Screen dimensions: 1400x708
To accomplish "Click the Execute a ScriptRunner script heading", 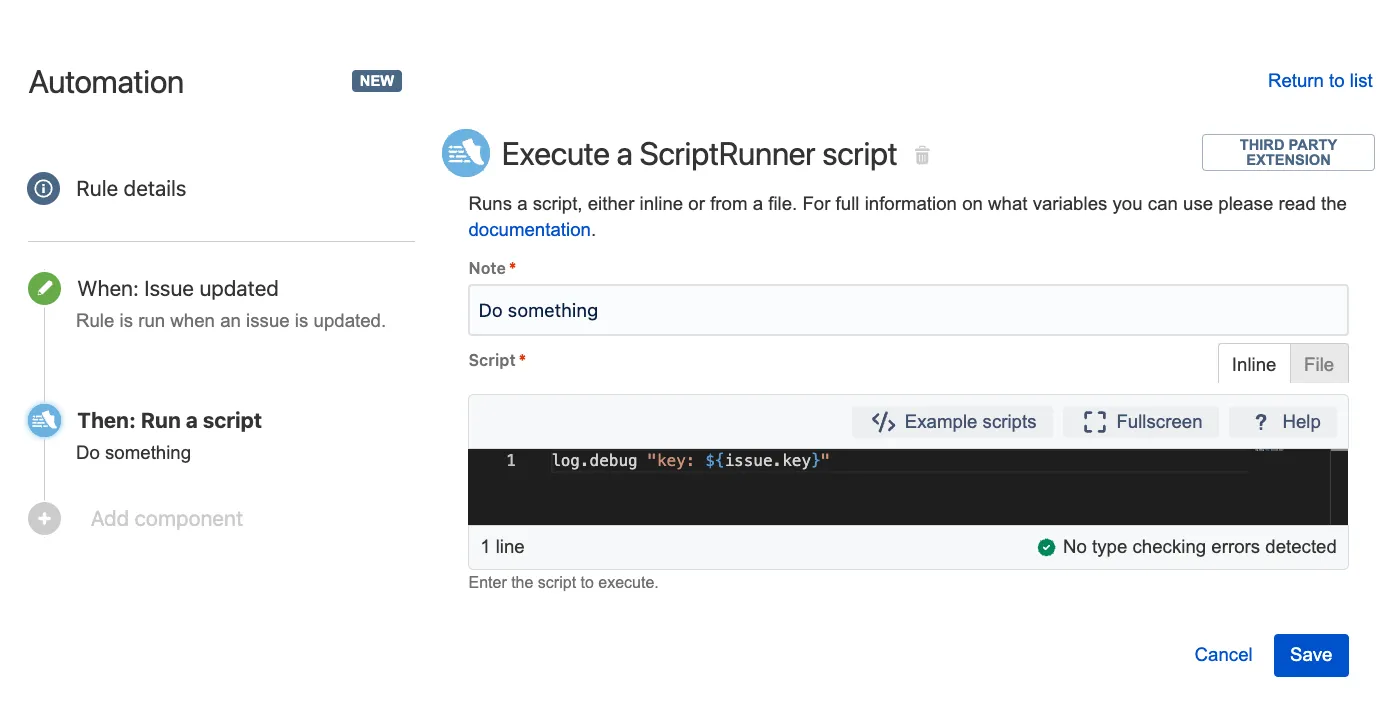I will point(699,155).
